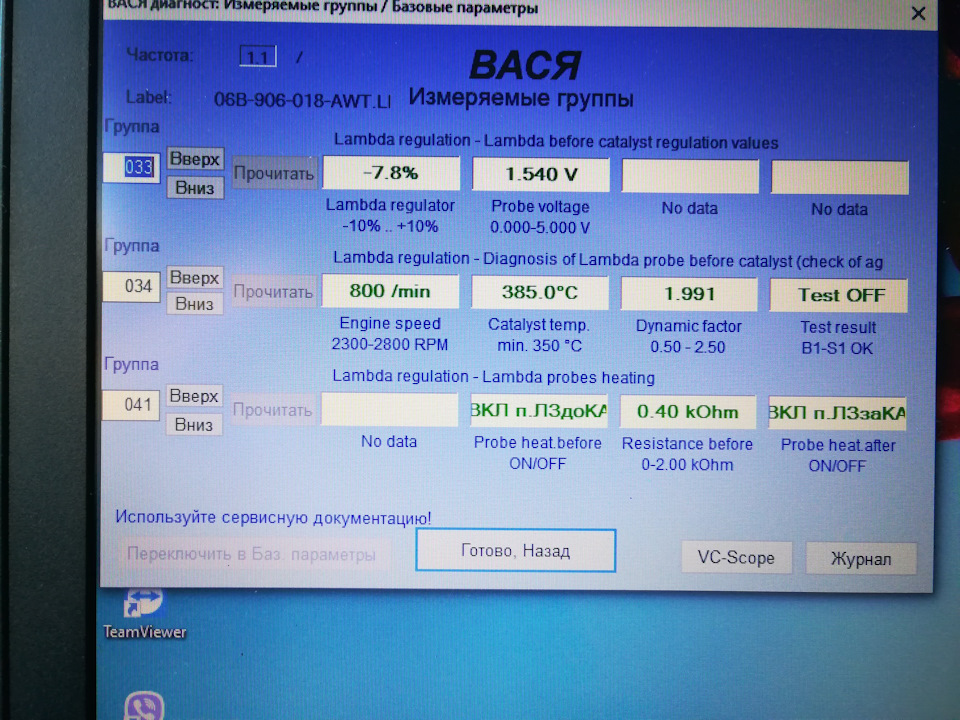This screenshot has height=720, width=960.
Task: Click the Catalyst temp. min. 350 °C label
Action: [x=539, y=335]
